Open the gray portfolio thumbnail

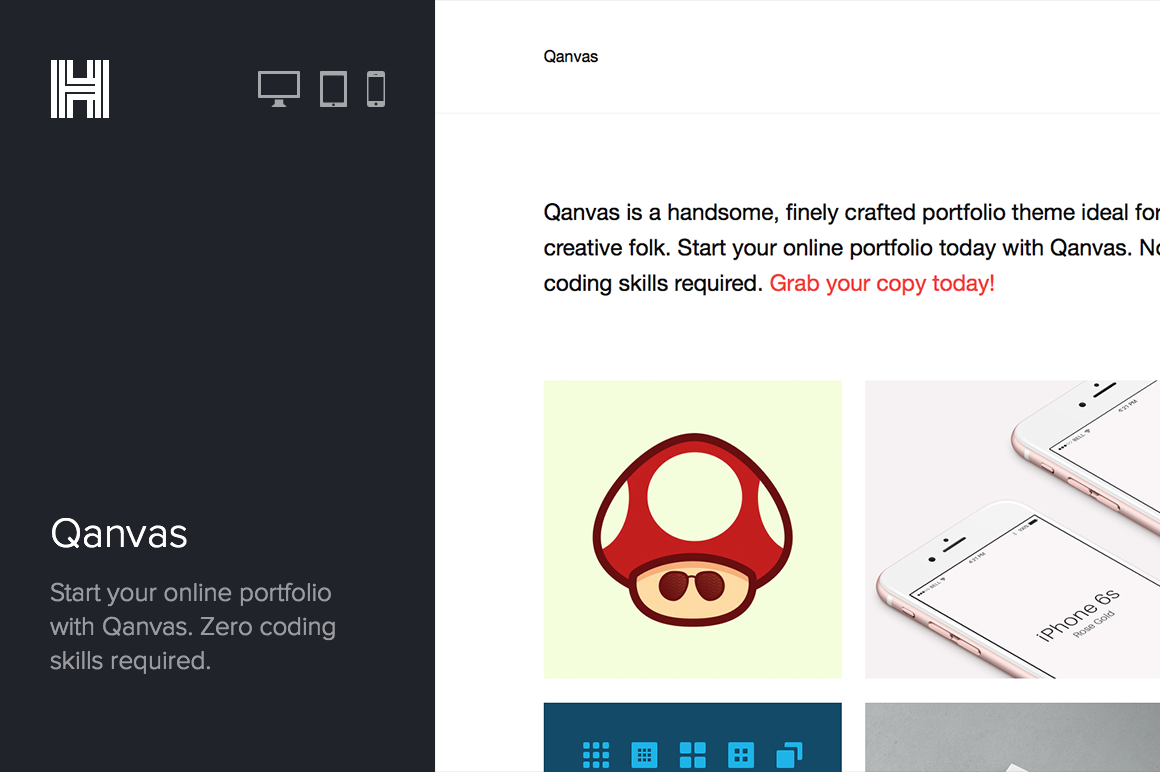click(x=1012, y=737)
